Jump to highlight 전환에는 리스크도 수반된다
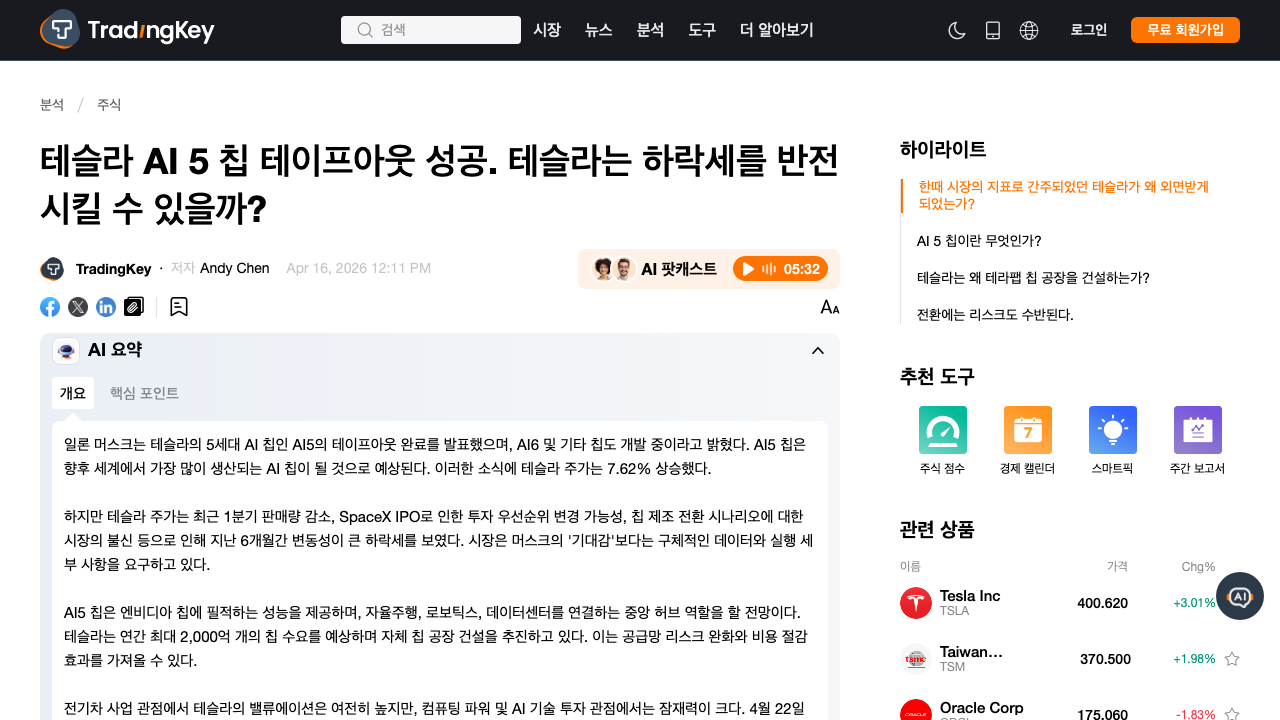 tap(995, 315)
